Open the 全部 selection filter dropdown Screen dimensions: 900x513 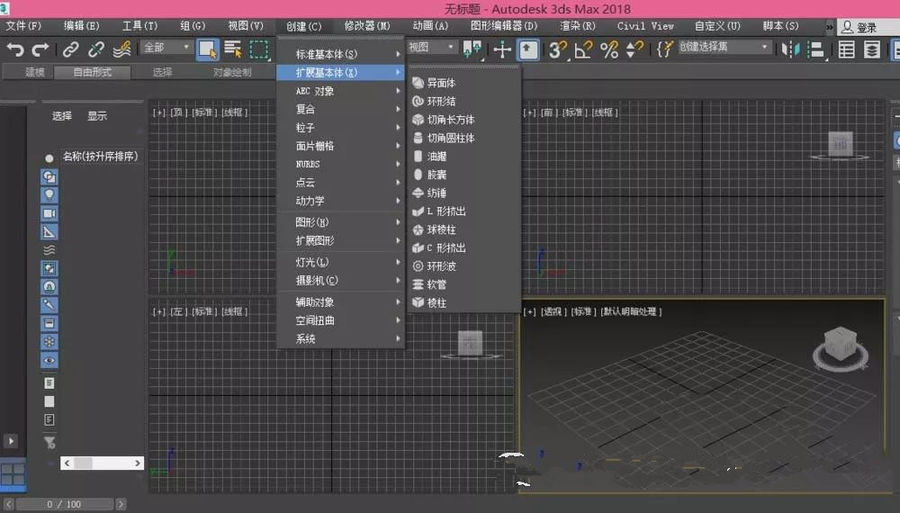click(x=166, y=47)
